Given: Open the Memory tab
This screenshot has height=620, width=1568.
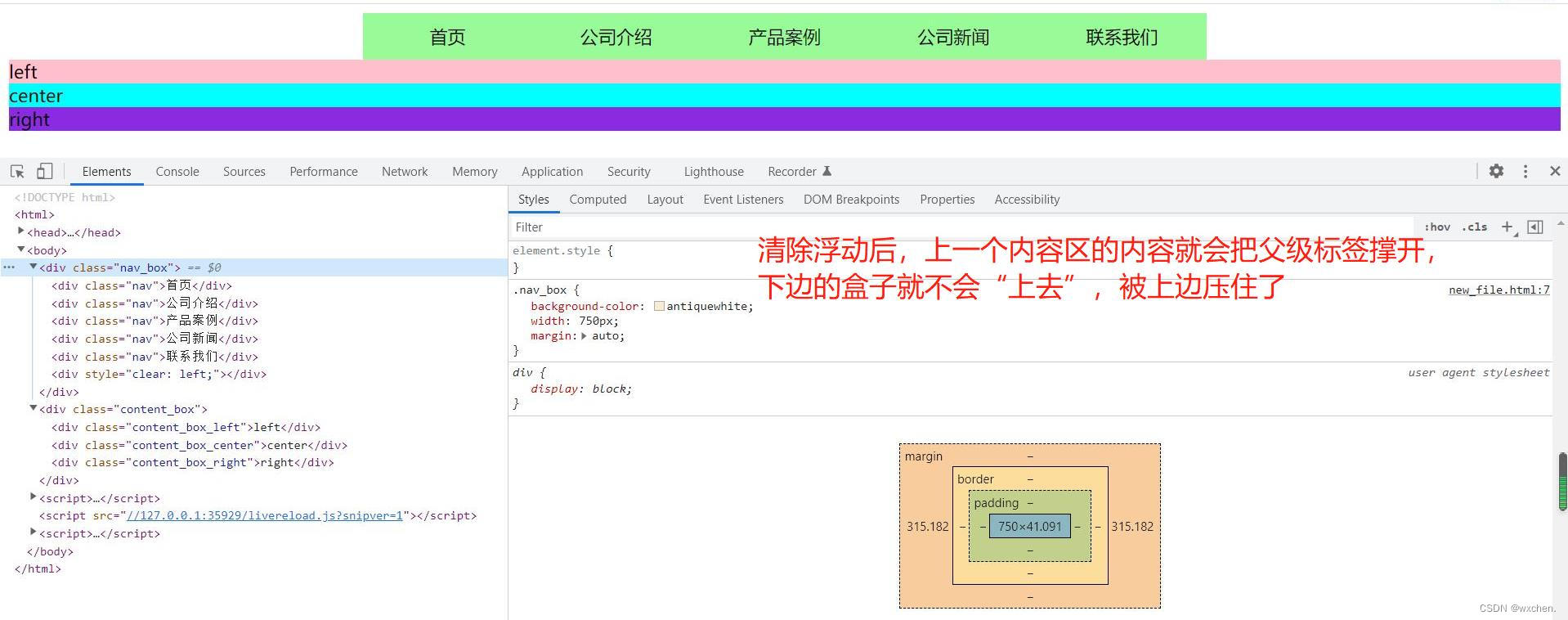Looking at the screenshot, I should click(475, 171).
